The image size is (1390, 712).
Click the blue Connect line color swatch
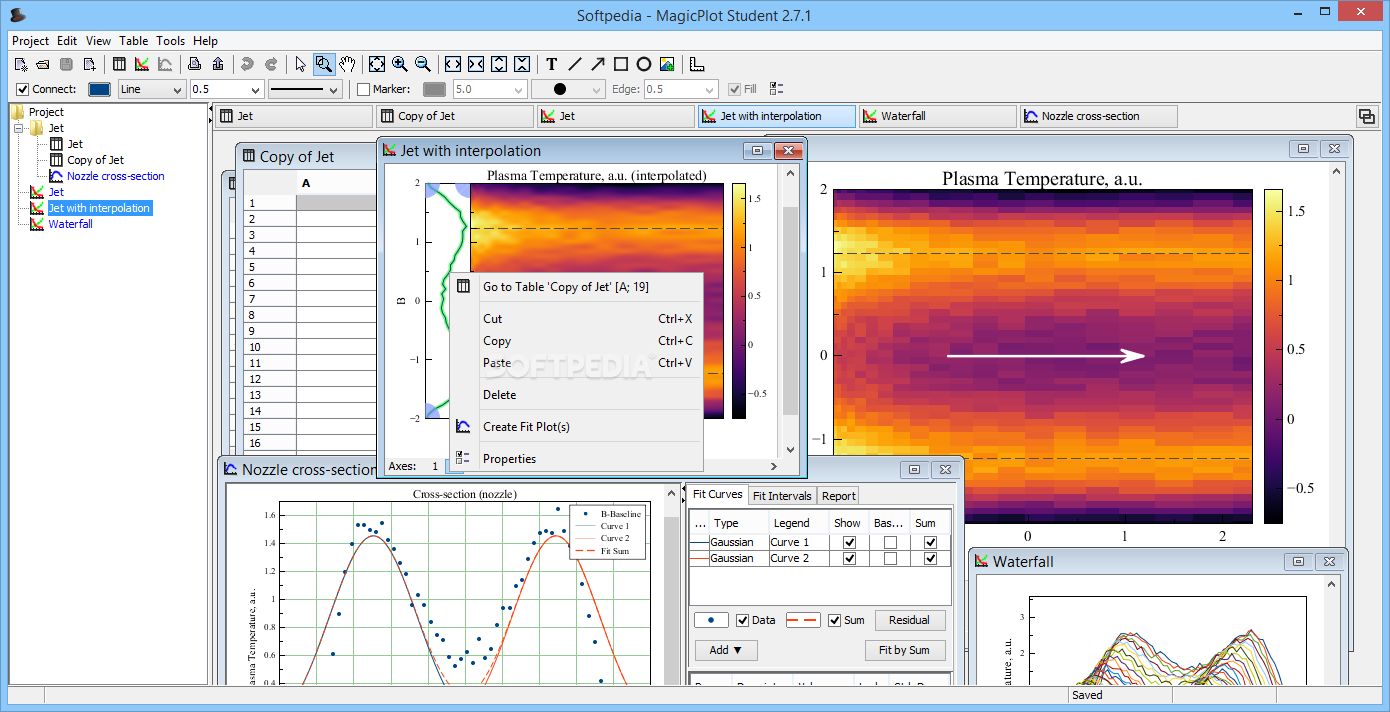point(99,89)
